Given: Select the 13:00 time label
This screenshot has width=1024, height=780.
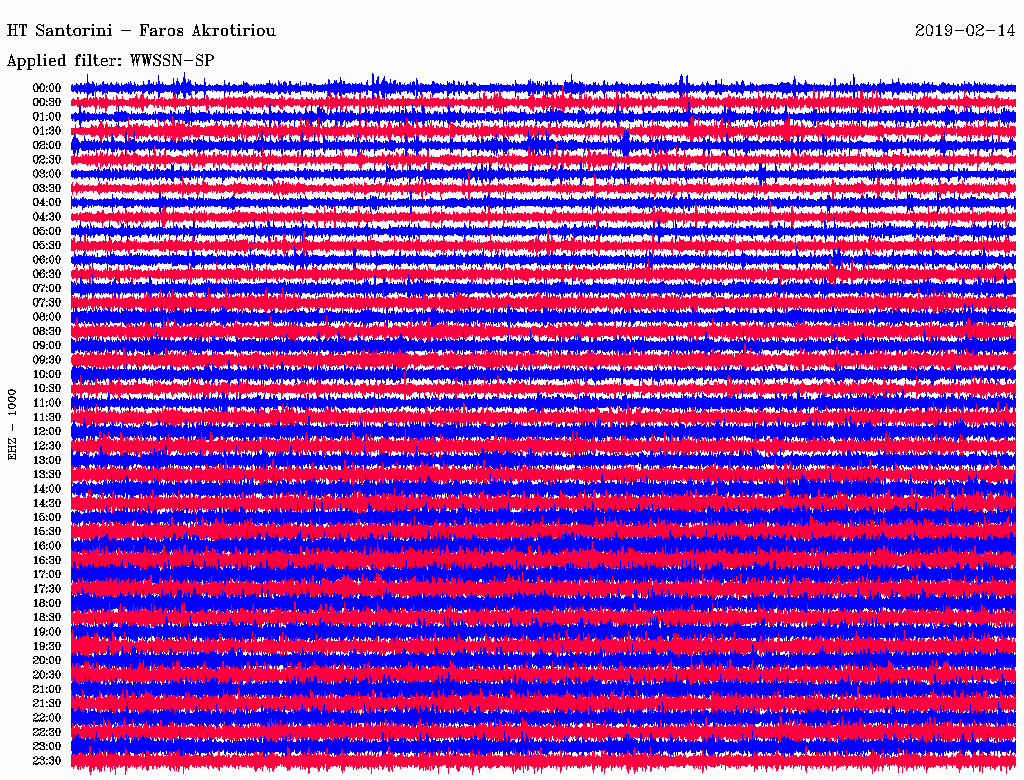Looking at the screenshot, I should point(47,461).
